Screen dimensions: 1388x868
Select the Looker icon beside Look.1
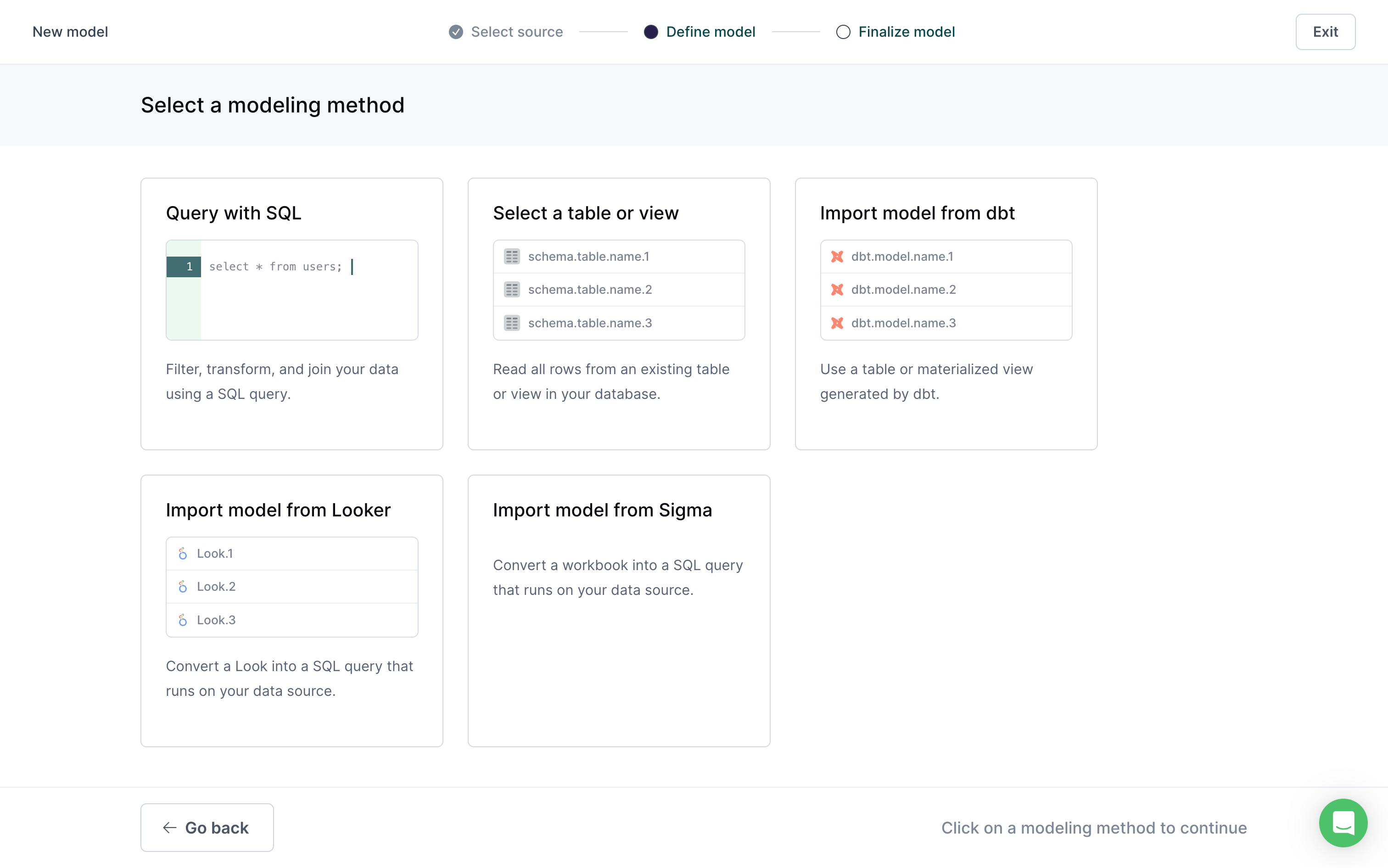pos(183,554)
